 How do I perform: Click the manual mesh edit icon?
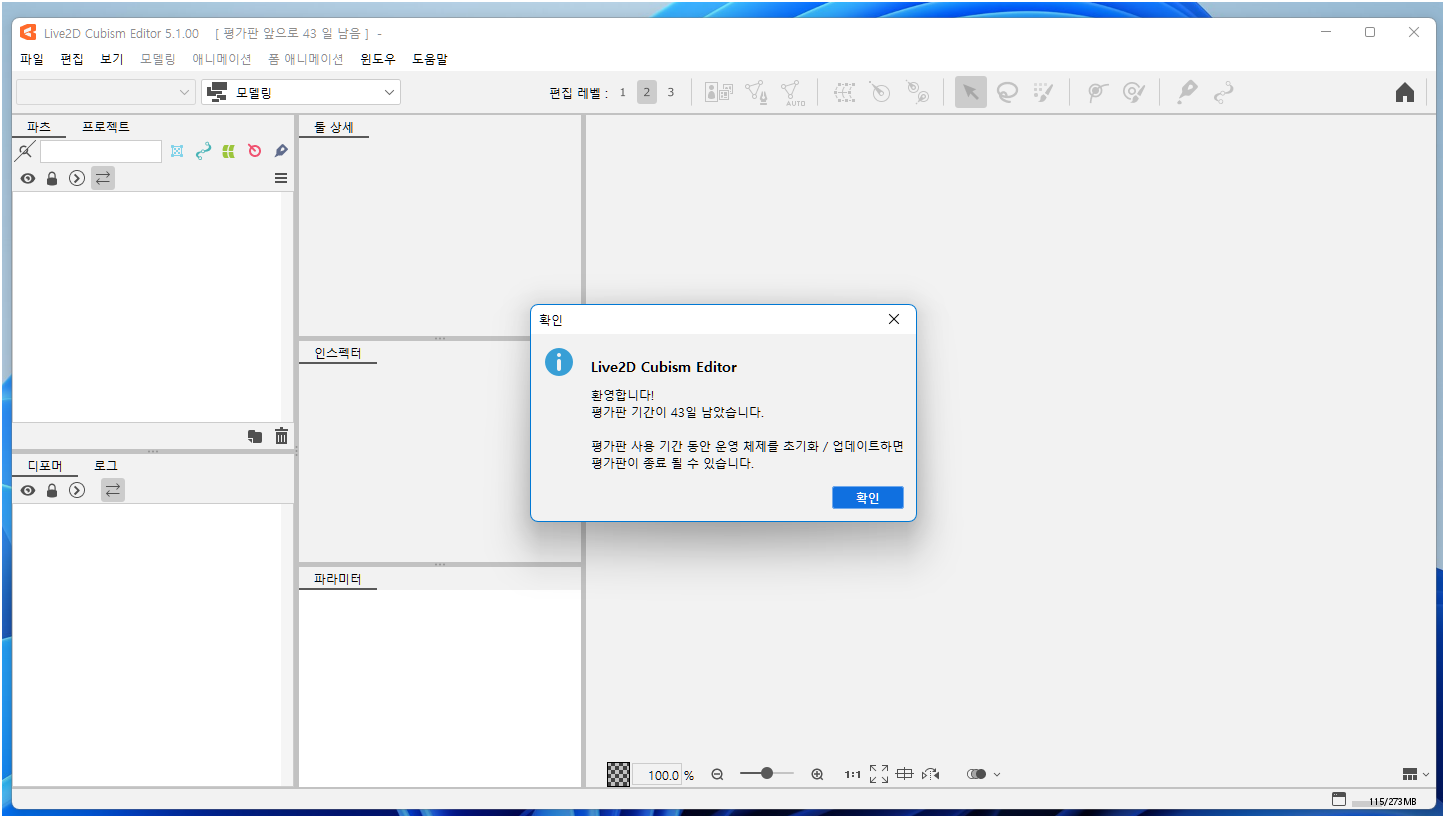coord(757,93)
